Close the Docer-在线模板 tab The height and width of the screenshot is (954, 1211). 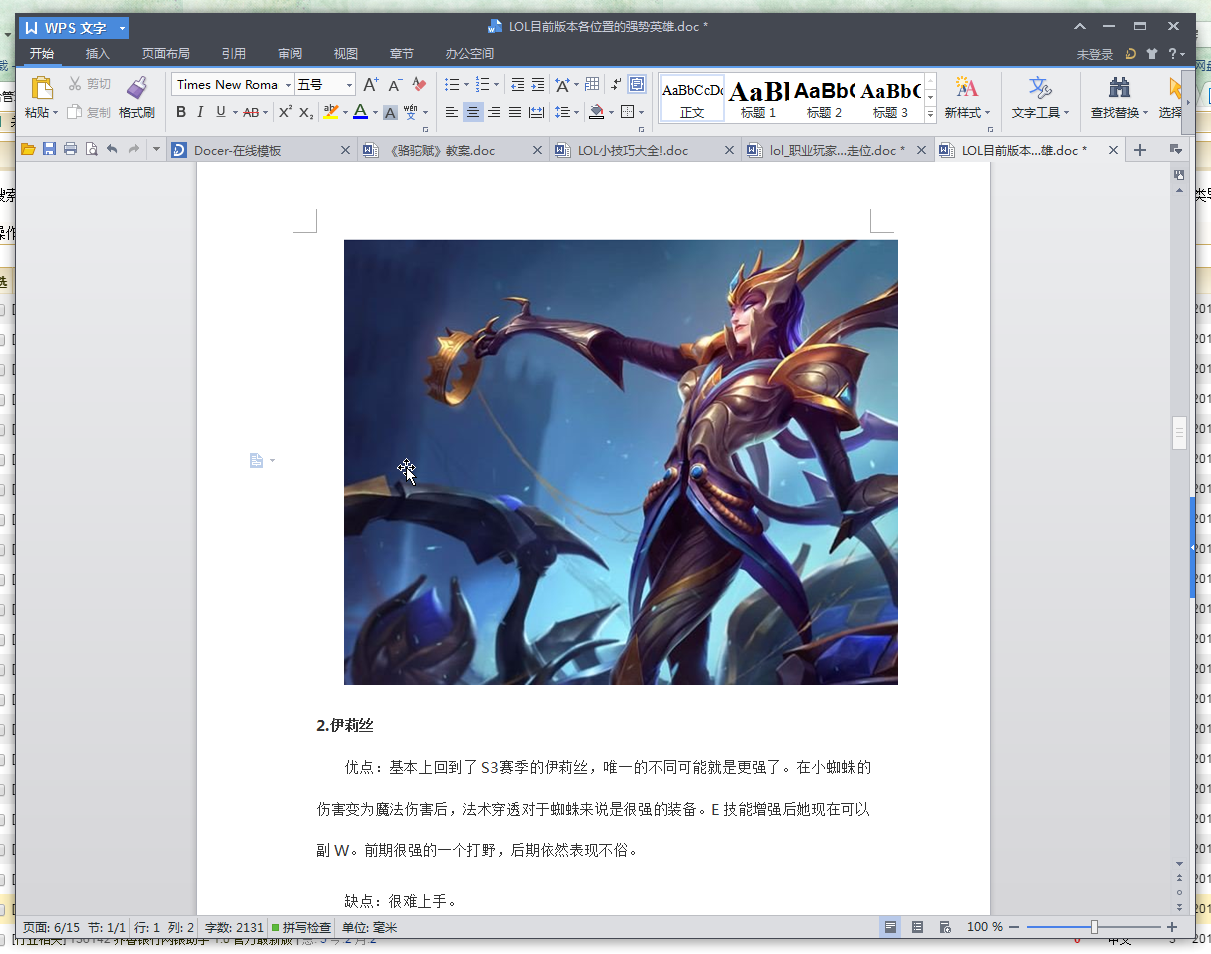coord(345,150)
